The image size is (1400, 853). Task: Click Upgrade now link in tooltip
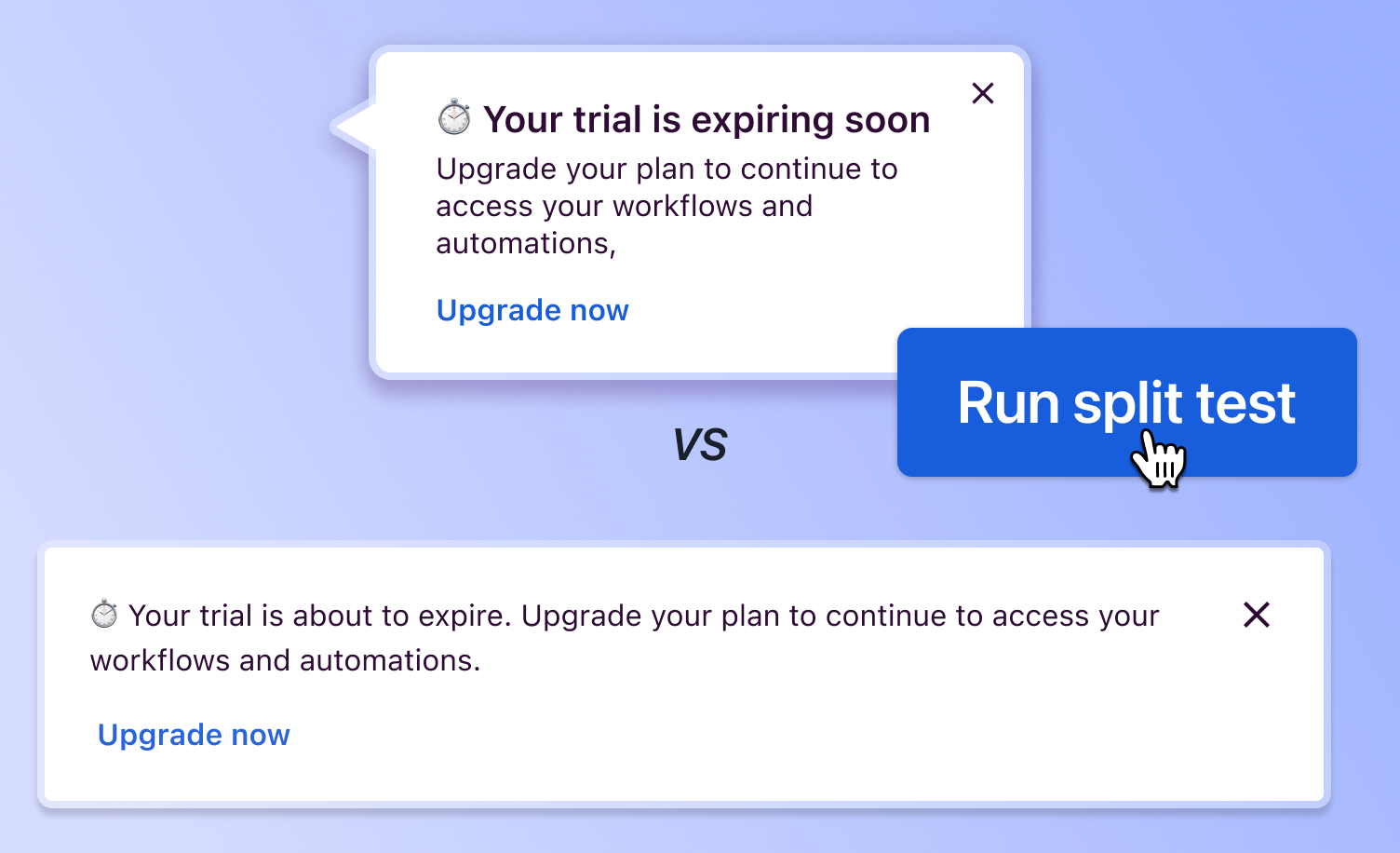(x=532, y=310)
